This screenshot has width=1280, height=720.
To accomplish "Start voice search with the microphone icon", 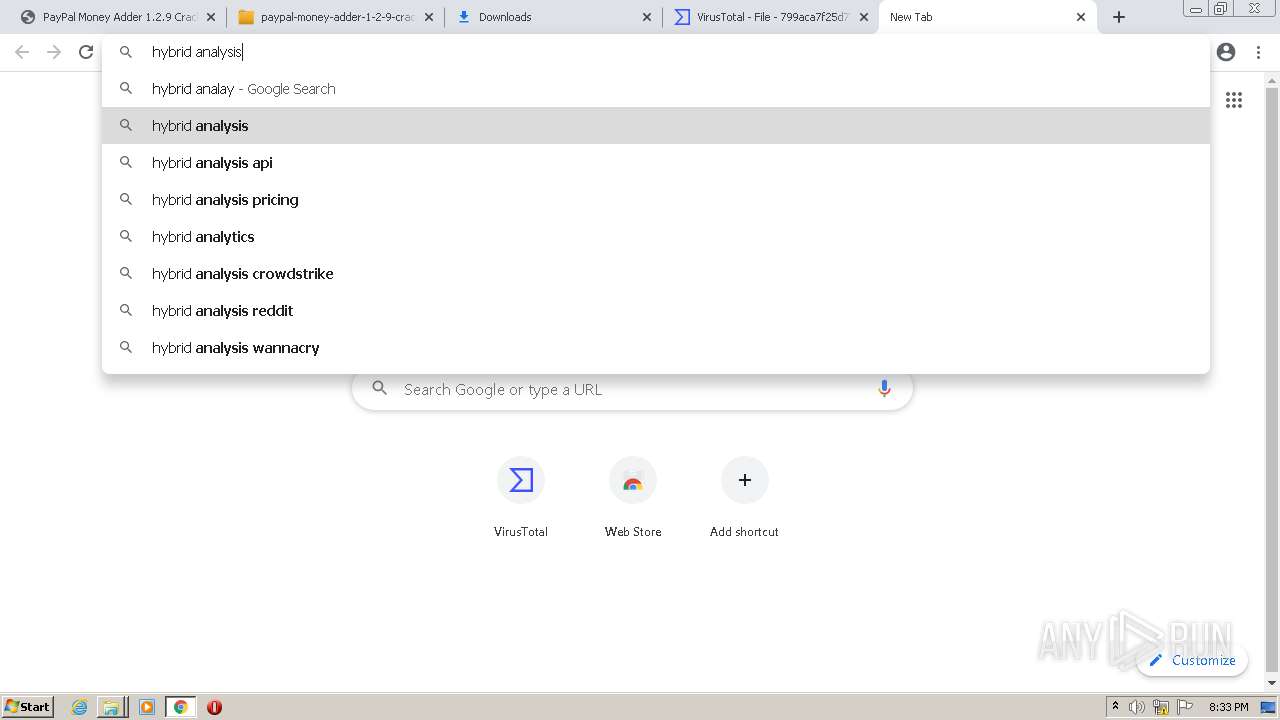I will coord(884,389).
